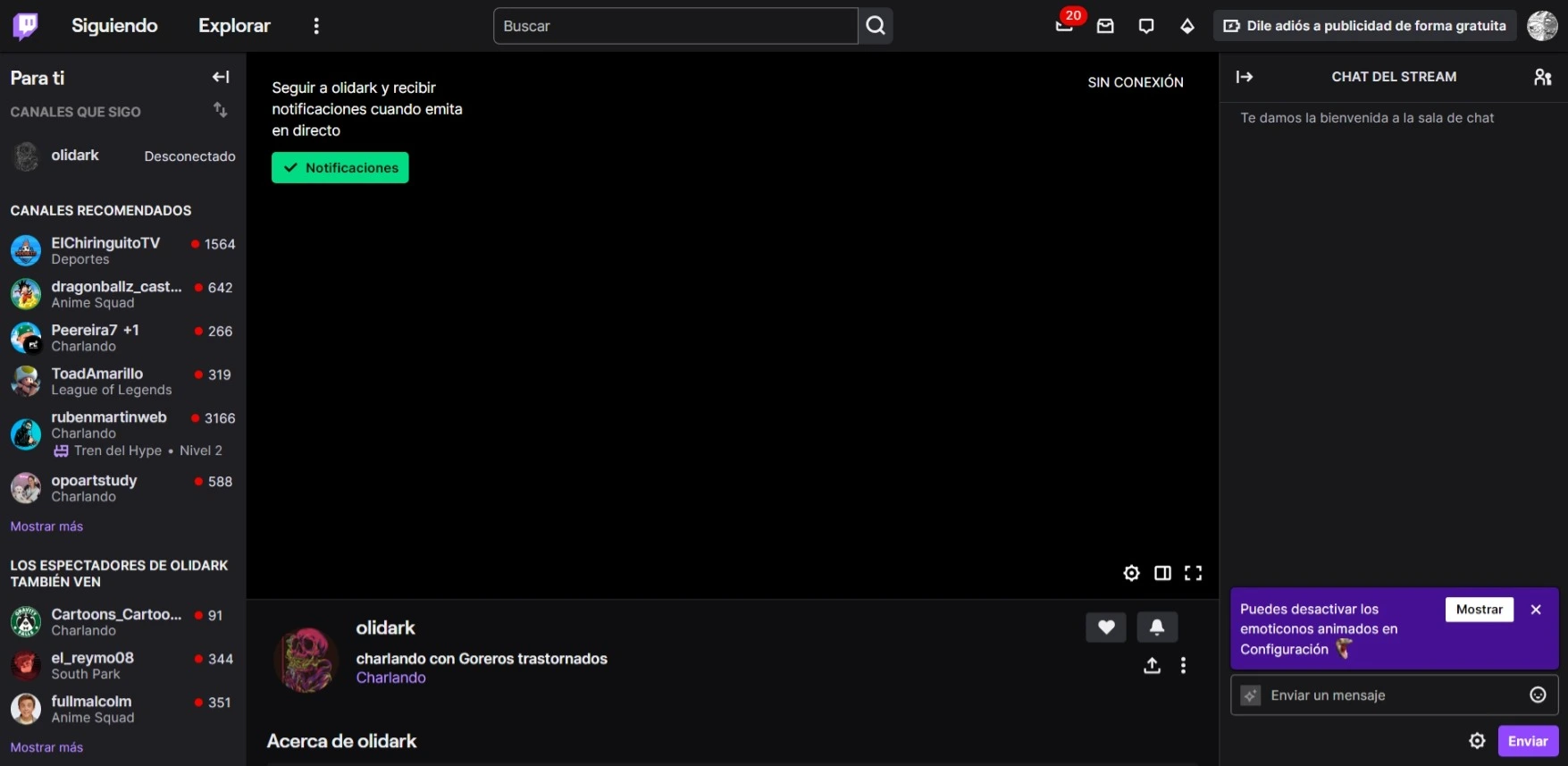Click the Charlando category link
This screenshot has height=766, width=1568.
[x=390, y=678]
